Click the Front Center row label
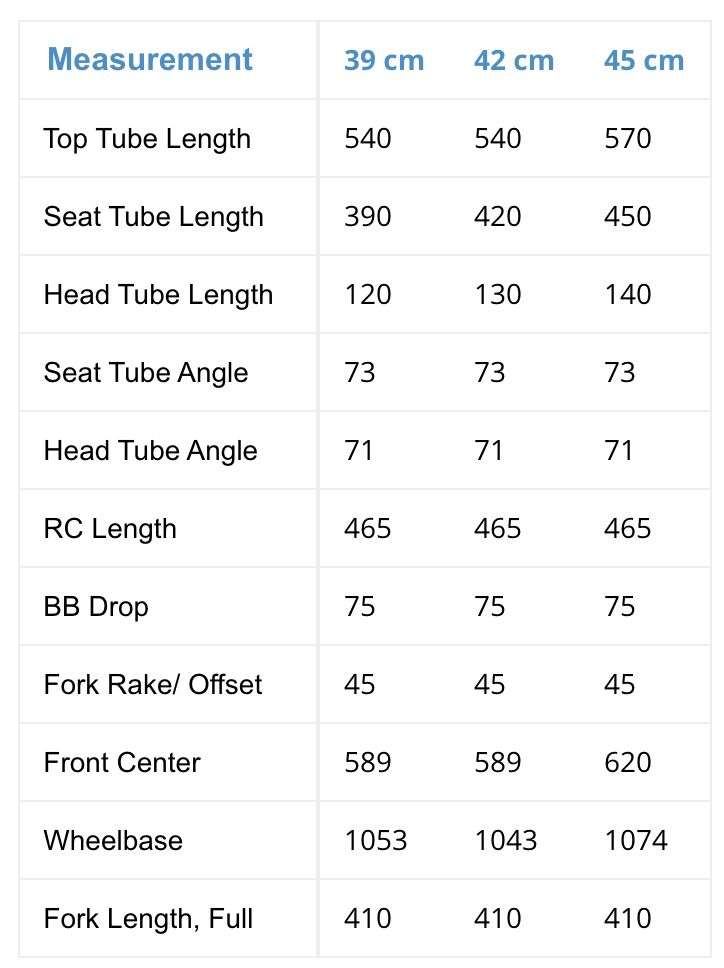 (122, 762)
